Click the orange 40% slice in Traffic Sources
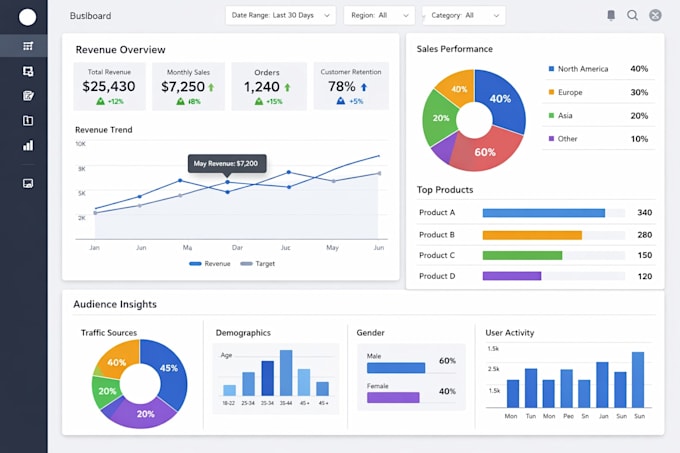The width and height of the screenshot is (680, 453). (117, 360)
